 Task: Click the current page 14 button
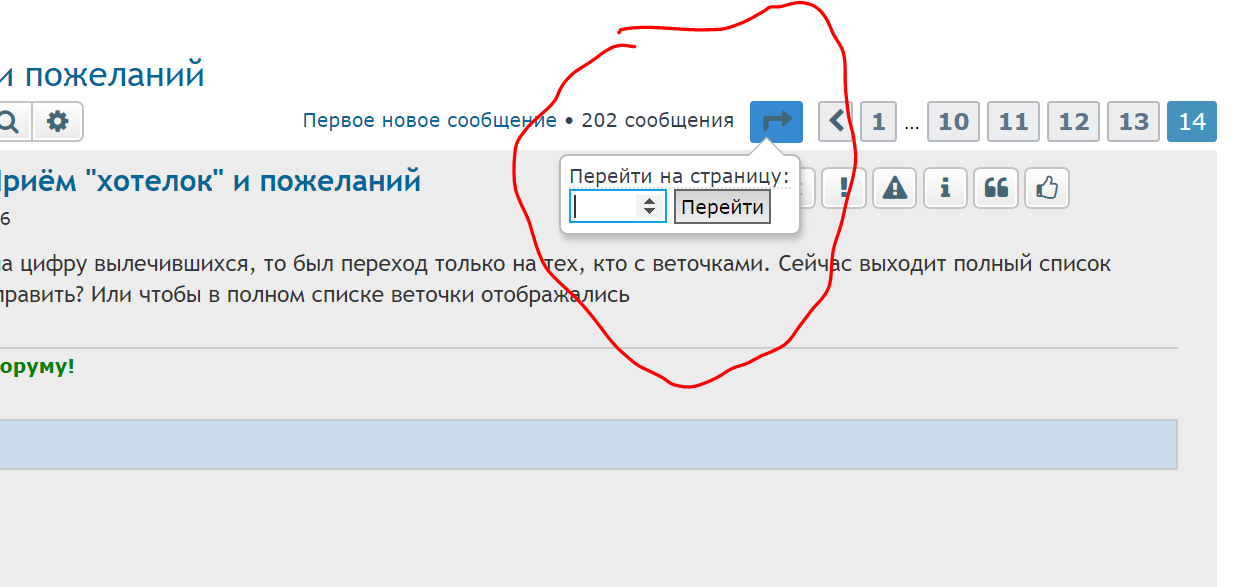(x=1191, y=122)
